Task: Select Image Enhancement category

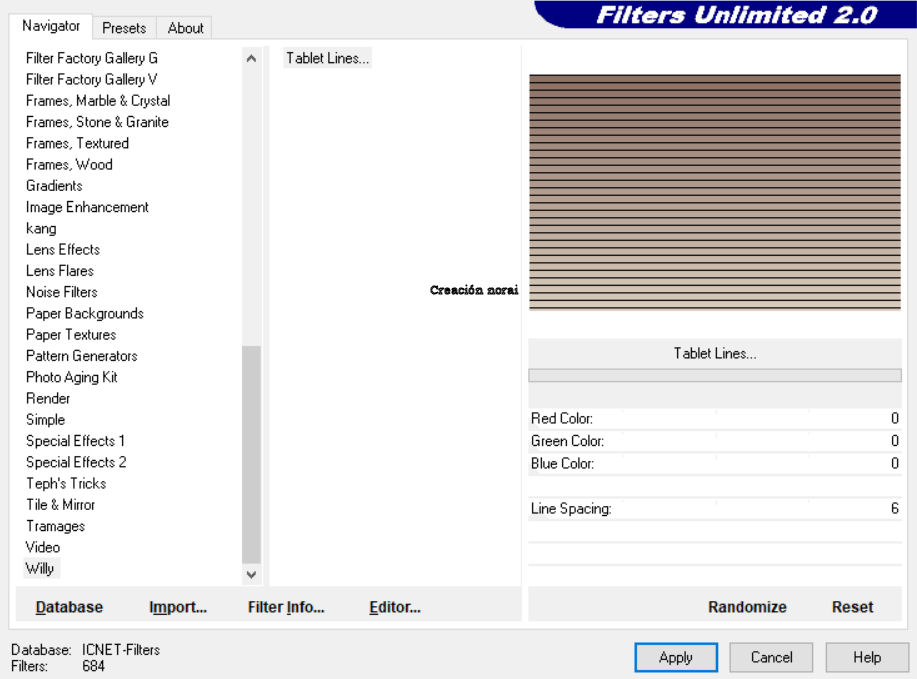Action: pyautogui.click(x=87, y=207)
